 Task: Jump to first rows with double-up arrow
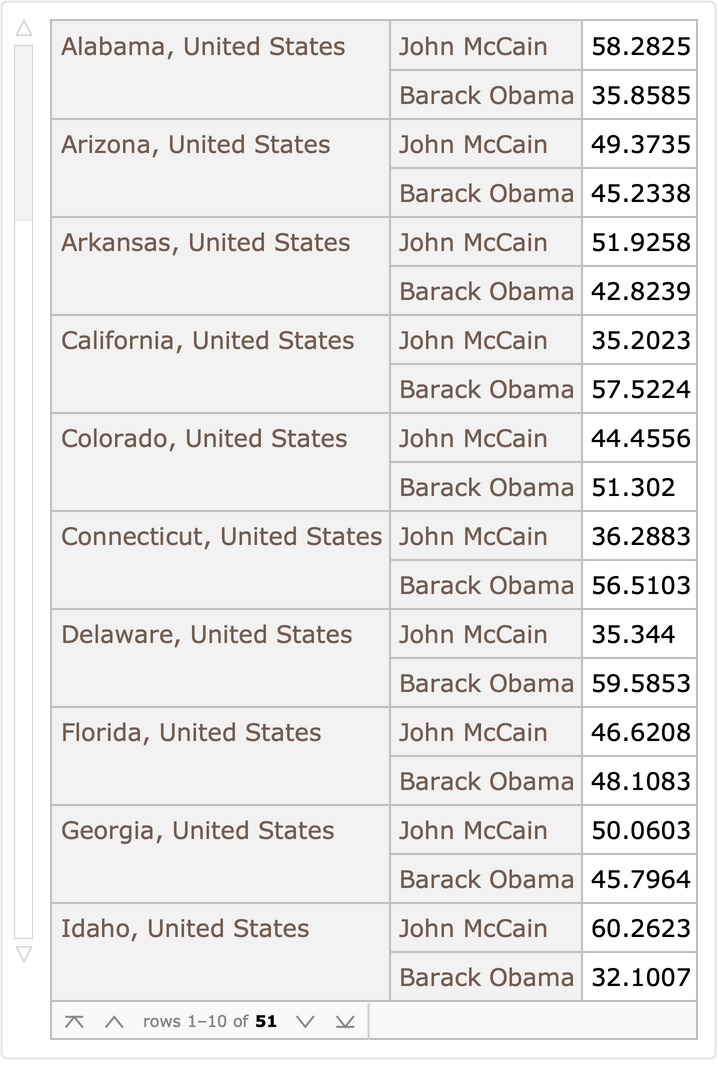pyautogui.click(x=74, y=1021)
